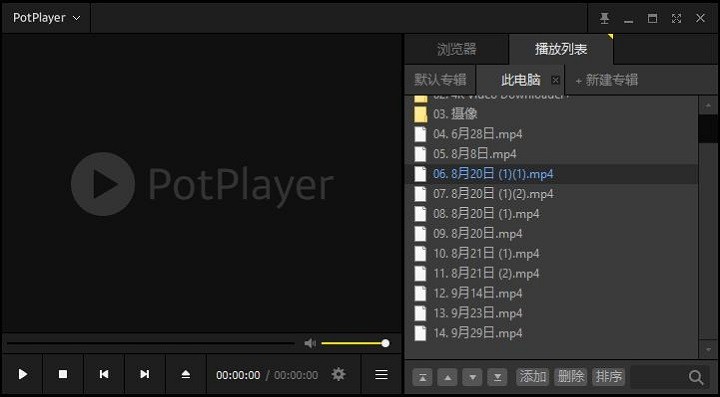Screen dimensions: 720x397
Task: Click the 排序 sort button
Action: pyautogui.click(x=609, y=377)
